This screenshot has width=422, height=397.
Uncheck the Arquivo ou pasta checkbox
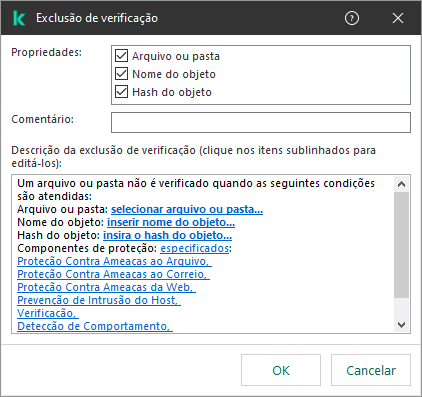pos(121,56)
